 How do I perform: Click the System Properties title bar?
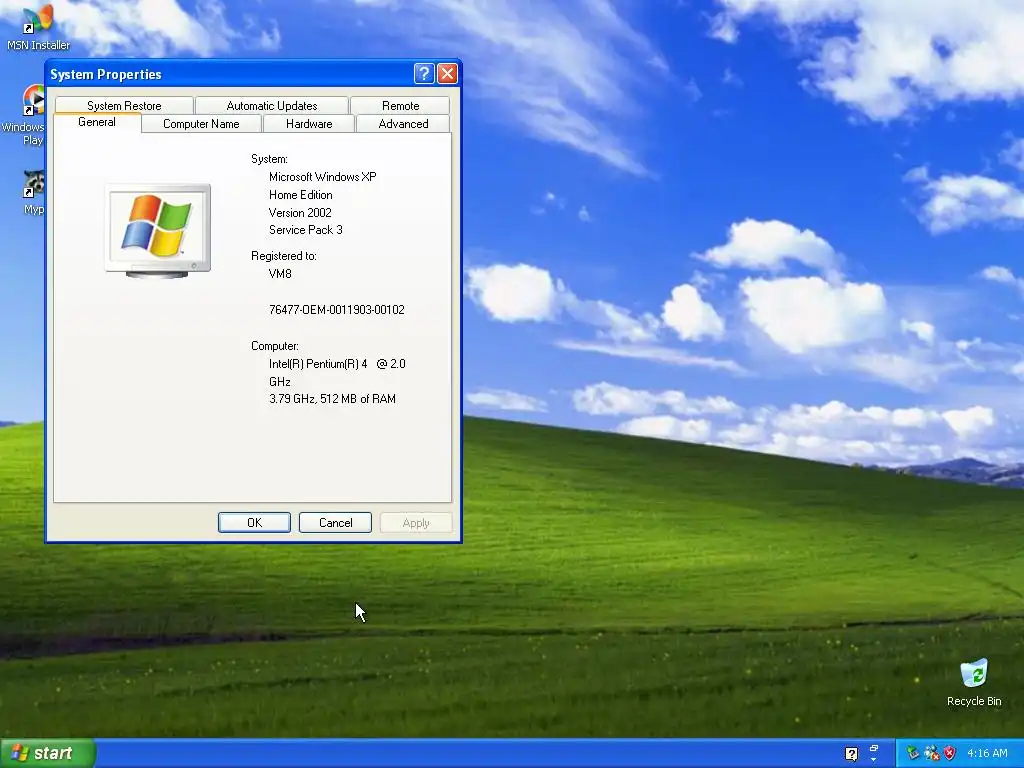point(229,74)
